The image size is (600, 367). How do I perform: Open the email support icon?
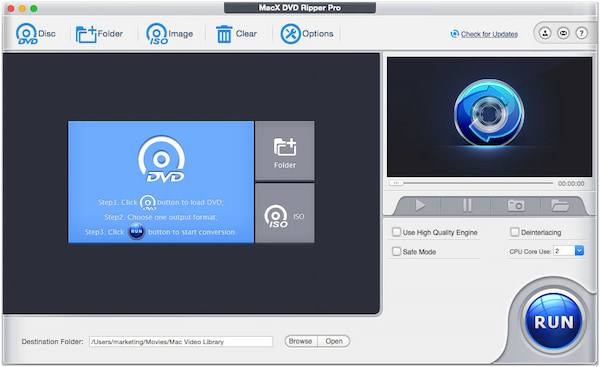[563, 33]
